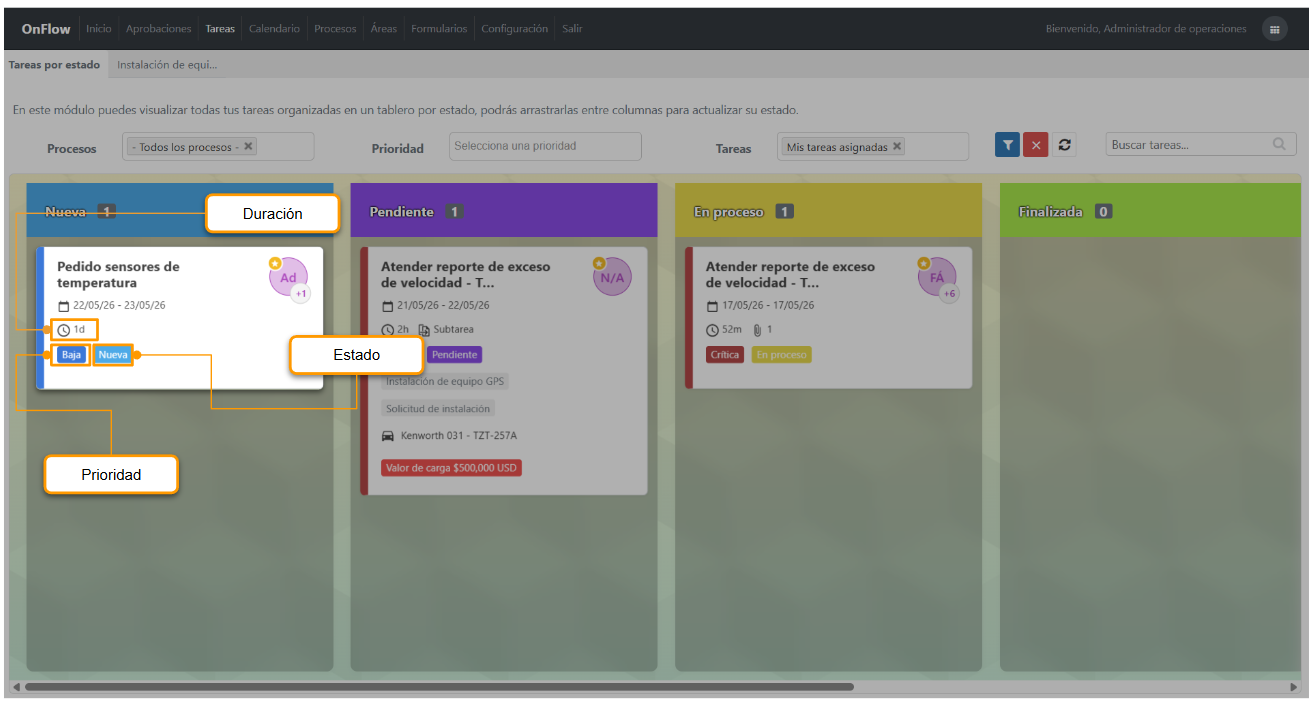Remove the 'Mis tareas asignadas' tag
Screen dimensions: 1314x703
click(897, 146)
